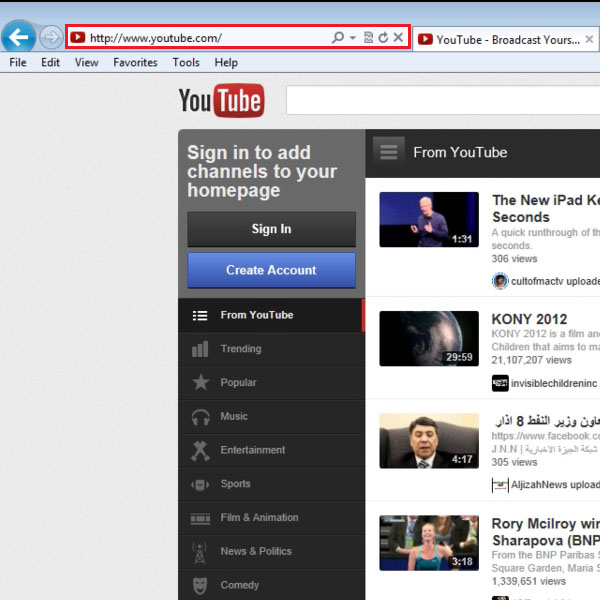Click the AljizahNews uploader link
The height and width of the screenshot is (600, 600).
(x=539, y=484)
